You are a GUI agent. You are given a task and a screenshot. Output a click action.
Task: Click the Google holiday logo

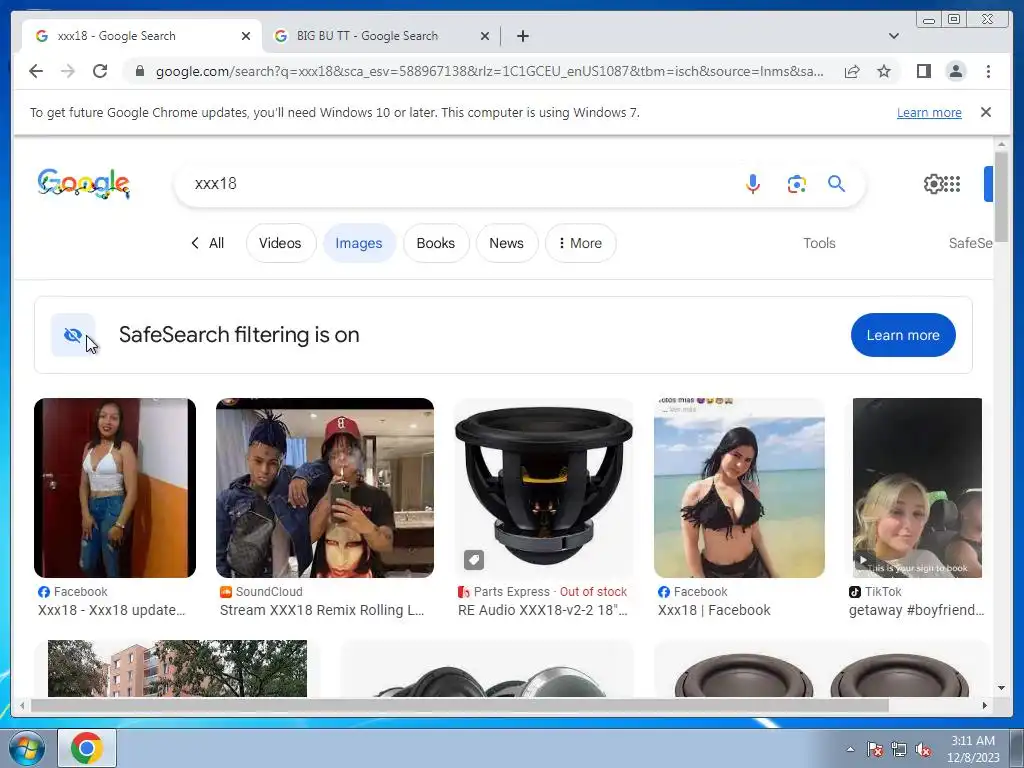pyautogui.click(x=84, y=184)
